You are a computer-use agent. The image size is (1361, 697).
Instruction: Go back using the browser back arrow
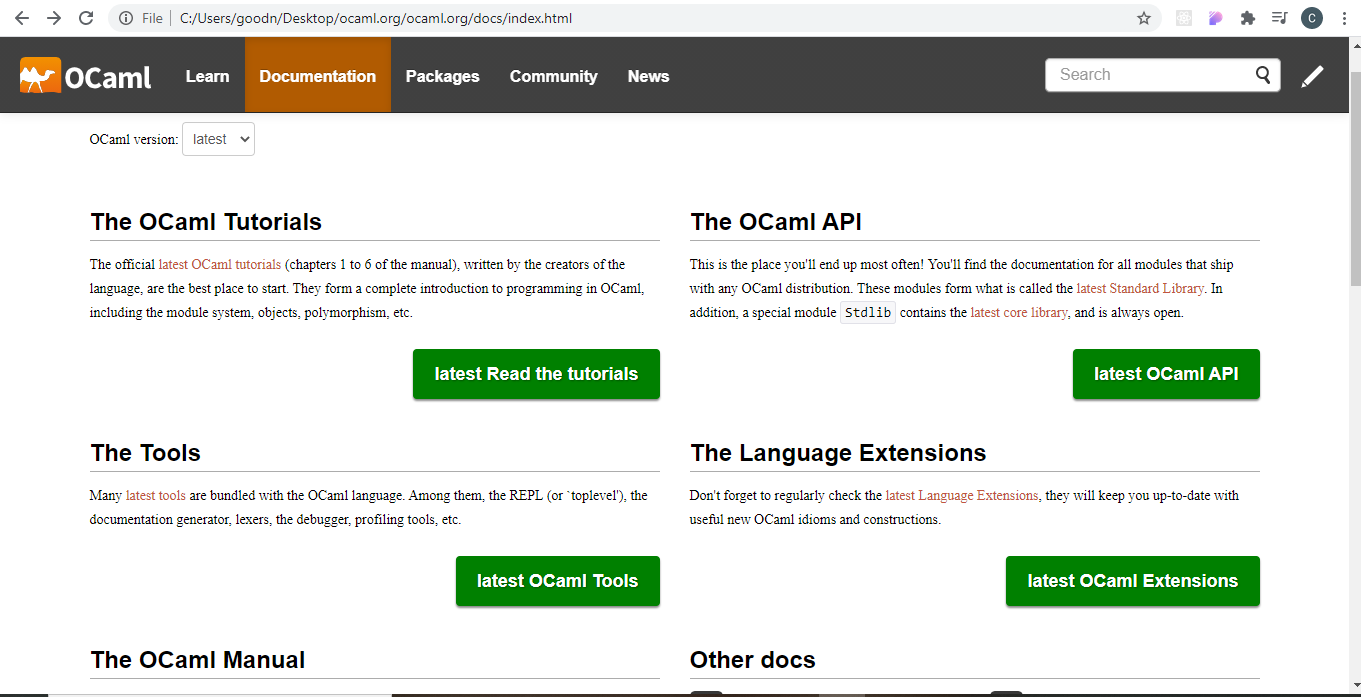[22, 18]
